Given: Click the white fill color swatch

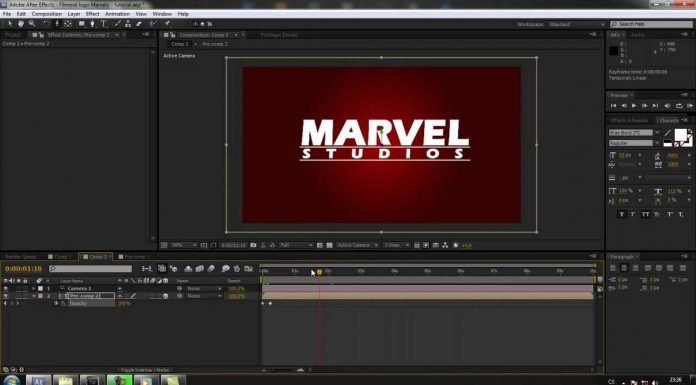Looking at the screenshot, I should (680, 135).
